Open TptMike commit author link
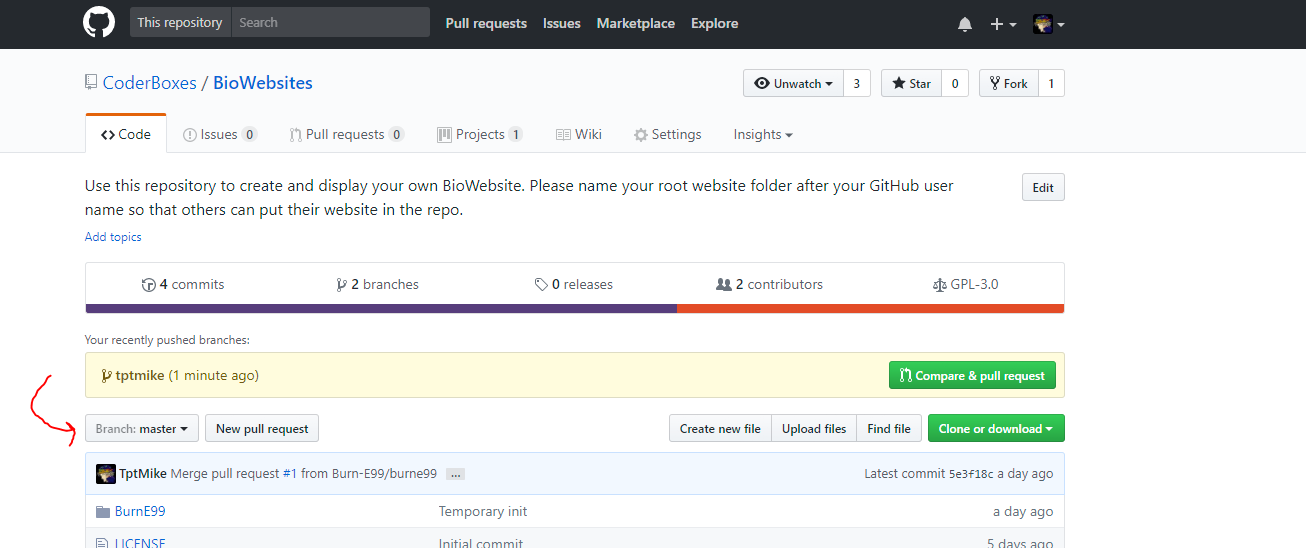The image size is (1306, 548). pos(143,474)
